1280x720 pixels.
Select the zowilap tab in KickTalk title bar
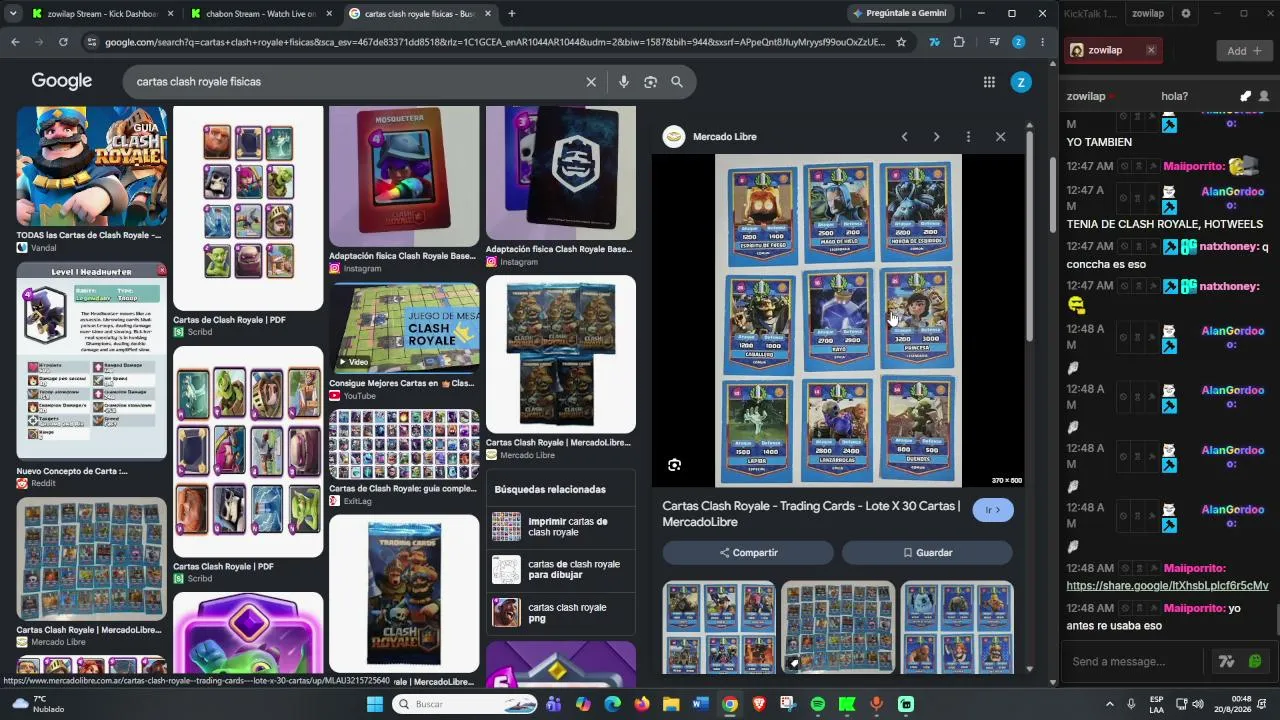(1148, 14)
